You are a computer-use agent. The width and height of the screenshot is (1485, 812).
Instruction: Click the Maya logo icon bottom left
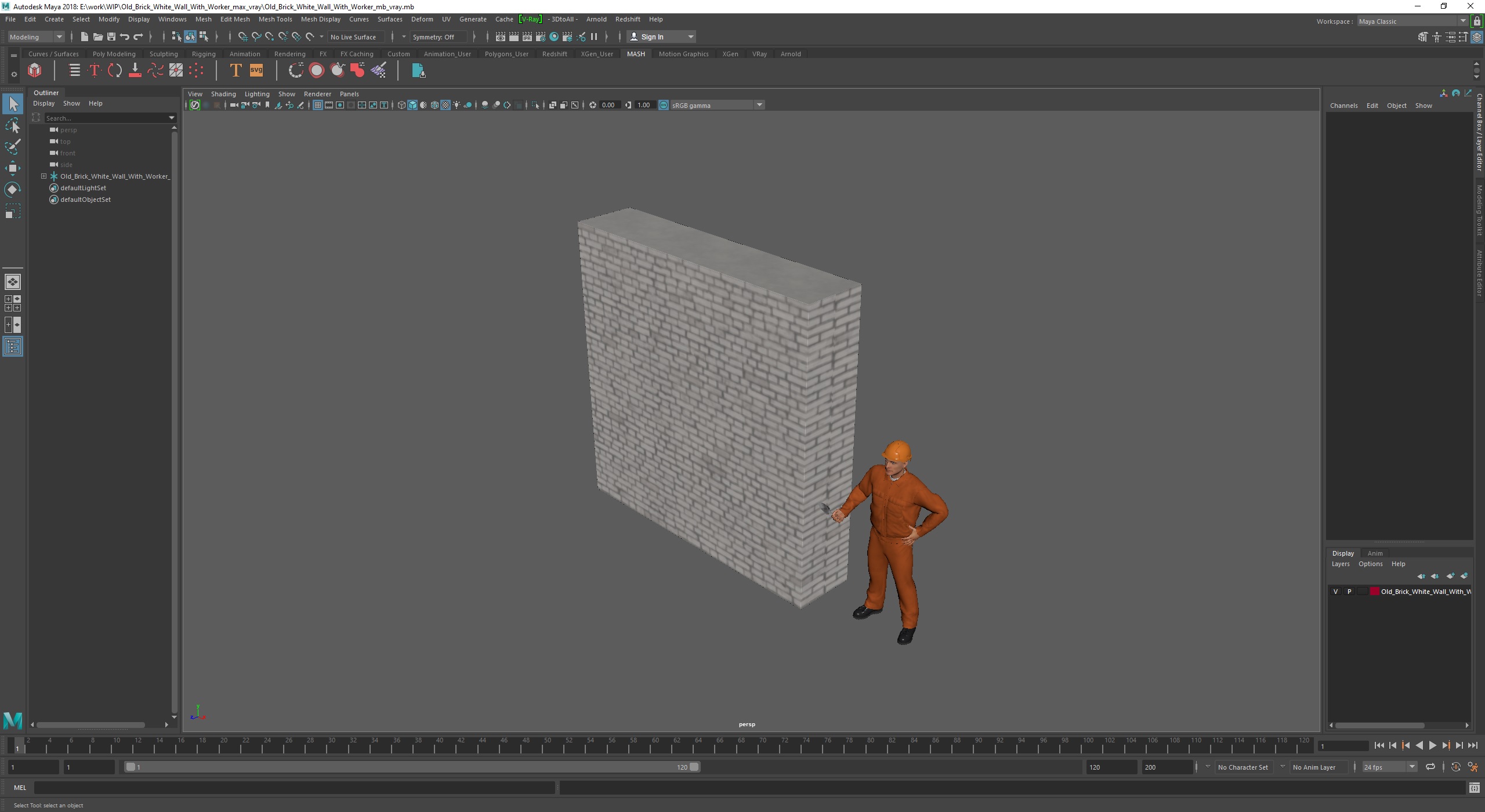[x=13, y=720]
